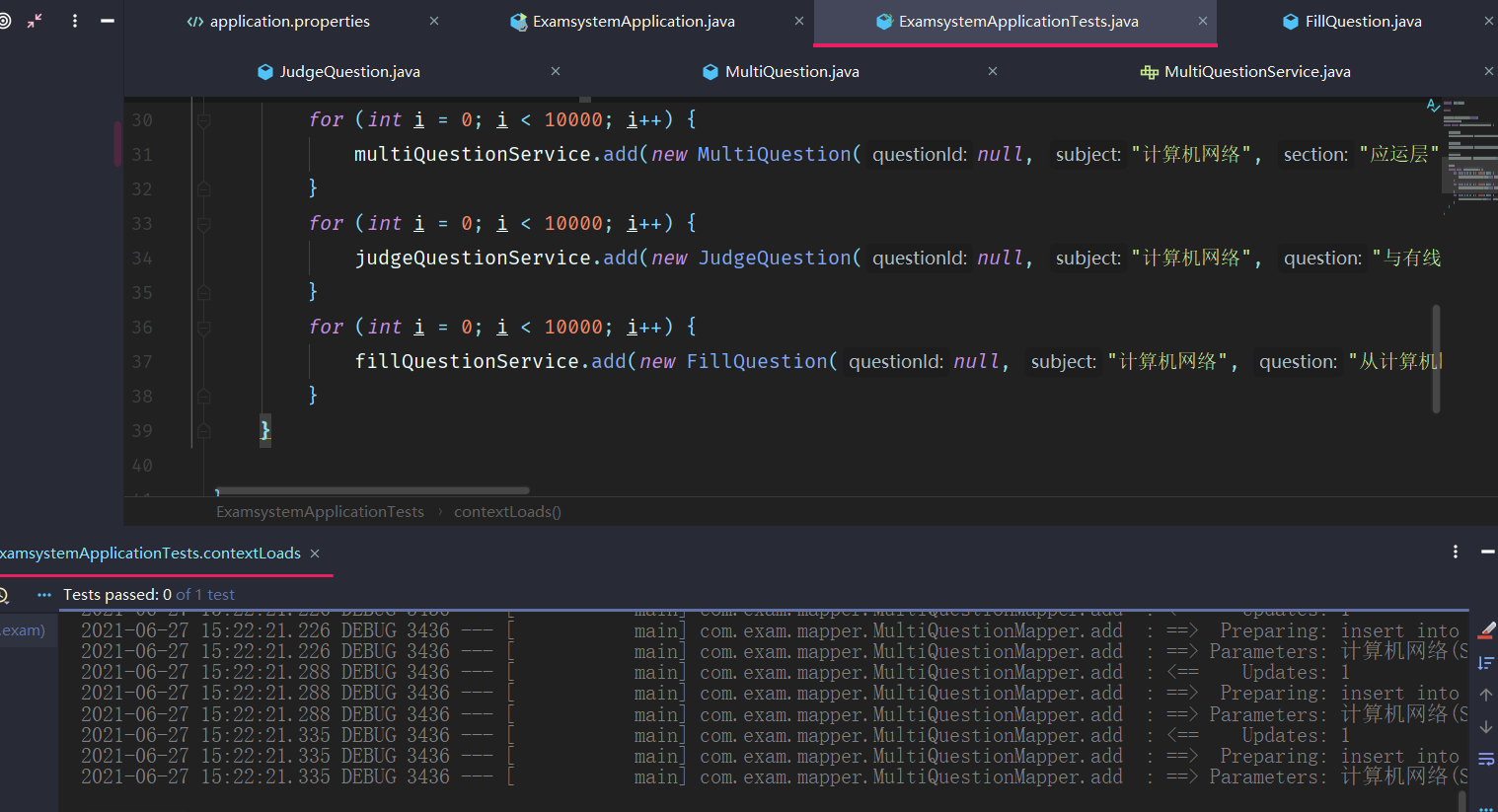Click "fillQuestionService" on line 37

point(467,362)
